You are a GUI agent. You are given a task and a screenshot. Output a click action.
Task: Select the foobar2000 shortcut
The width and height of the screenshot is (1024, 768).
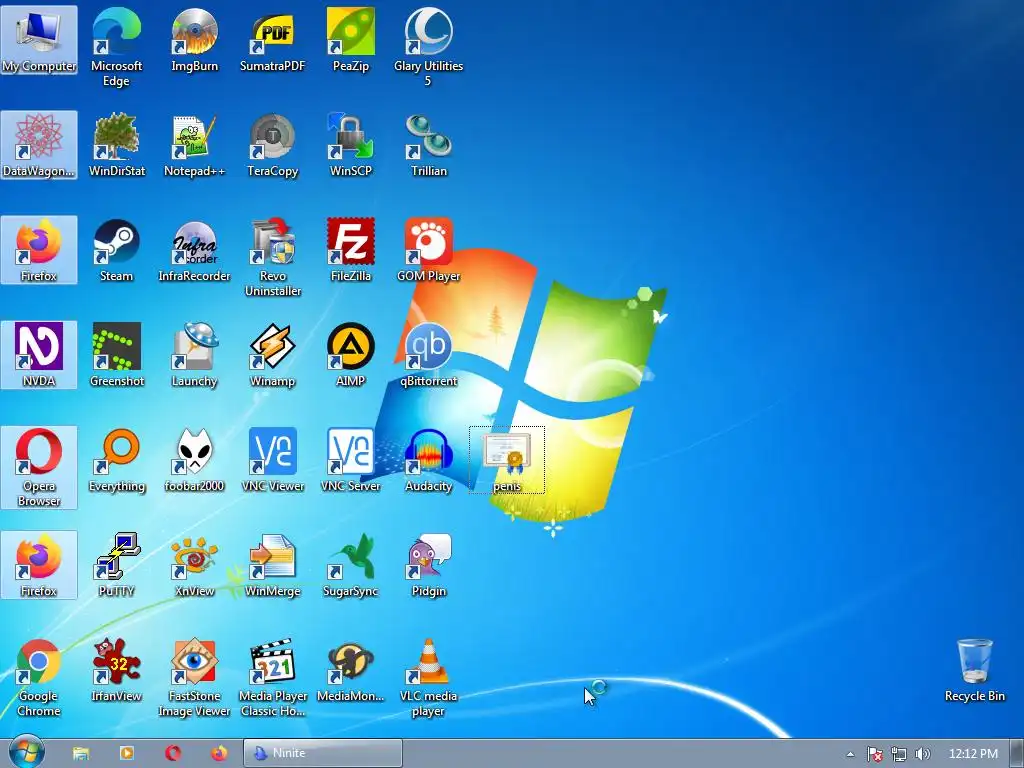click(194, 460)
